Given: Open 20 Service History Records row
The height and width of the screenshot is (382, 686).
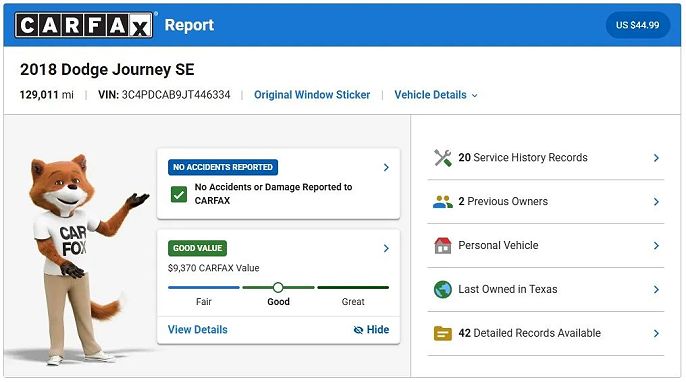Looking at the screenshot, I should pyautogui.click(x=546, y=158).
